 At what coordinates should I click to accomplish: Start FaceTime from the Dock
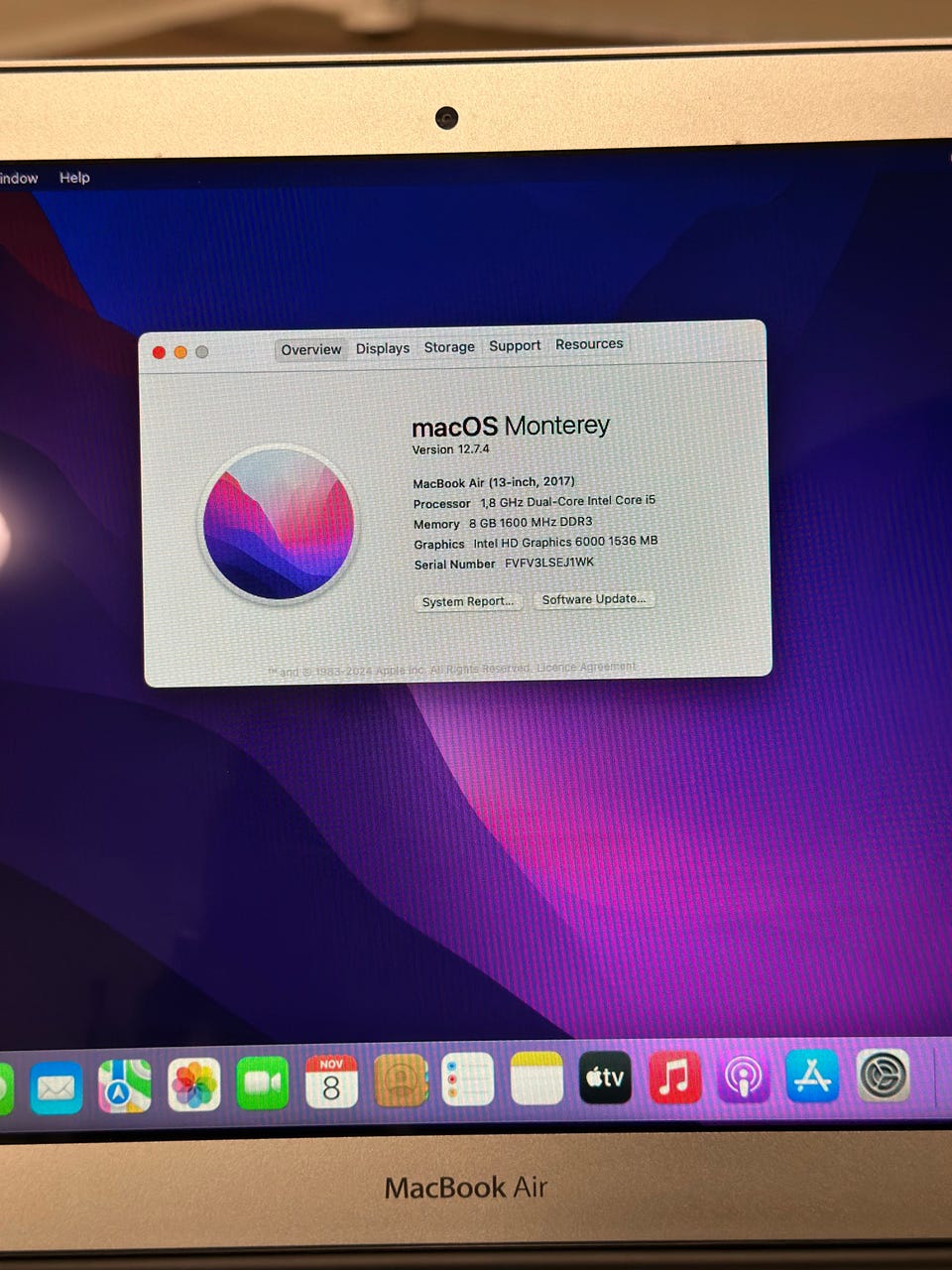pyautogui.click(x=263, y=1082)
